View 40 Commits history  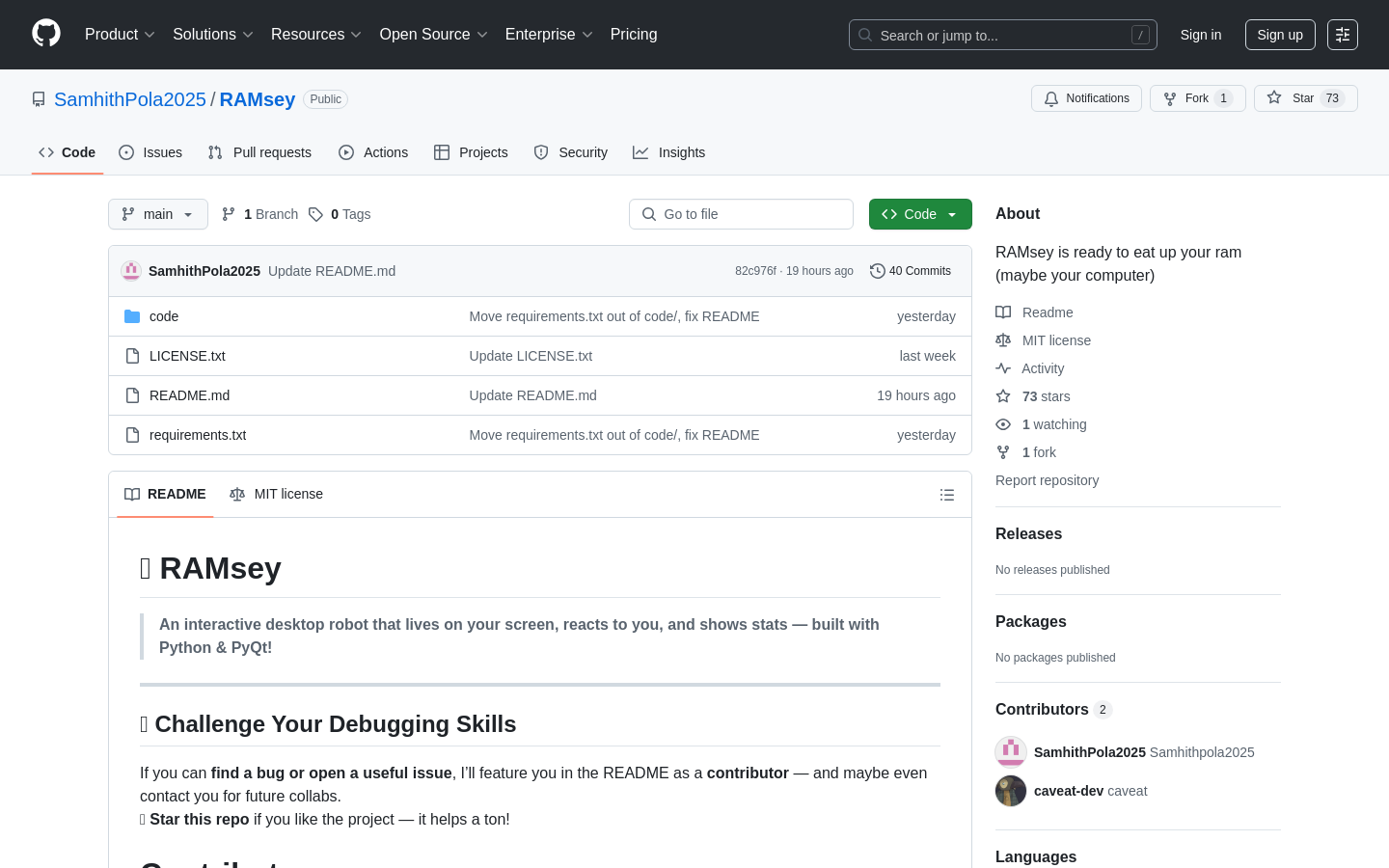click(x=911, y=271)
